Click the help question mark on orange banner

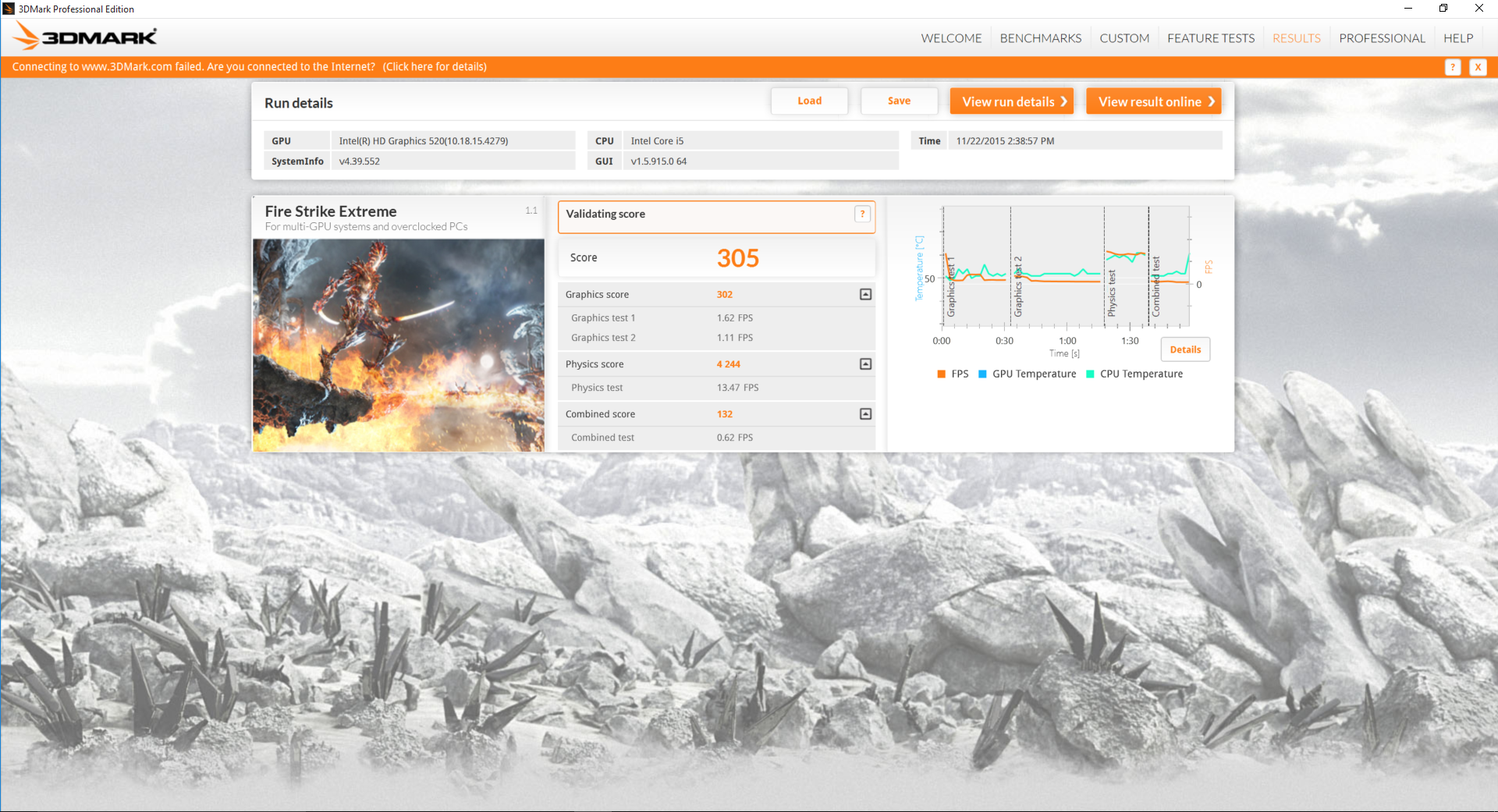(x=1452, y=67)
